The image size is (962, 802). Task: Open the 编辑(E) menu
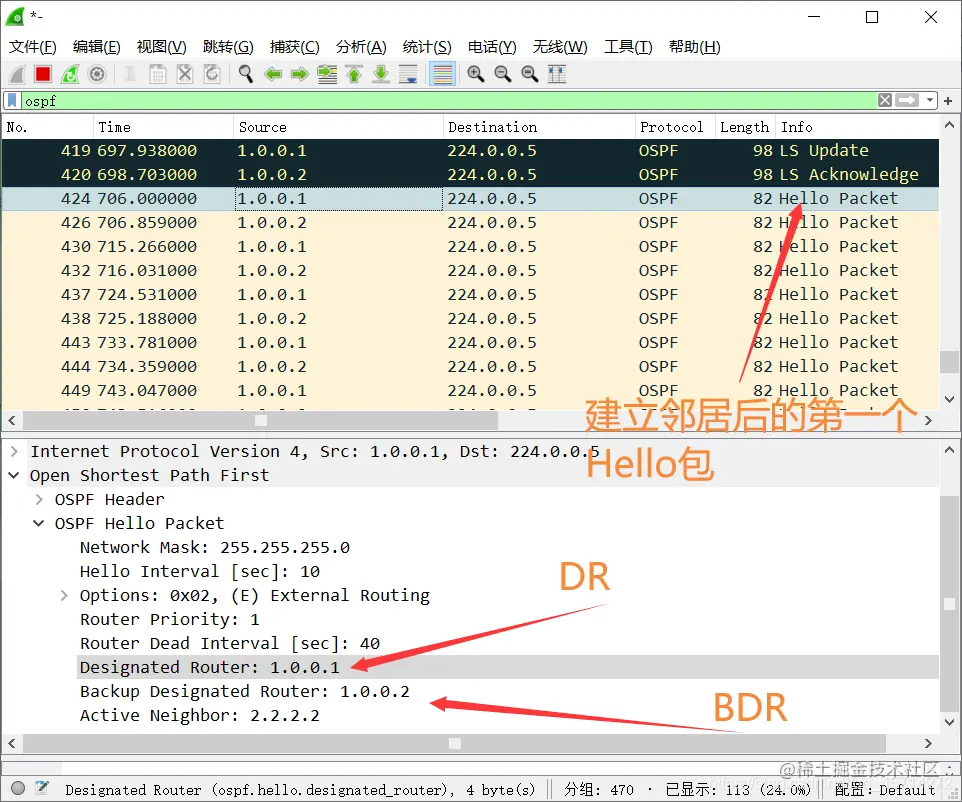pos(96,47)
